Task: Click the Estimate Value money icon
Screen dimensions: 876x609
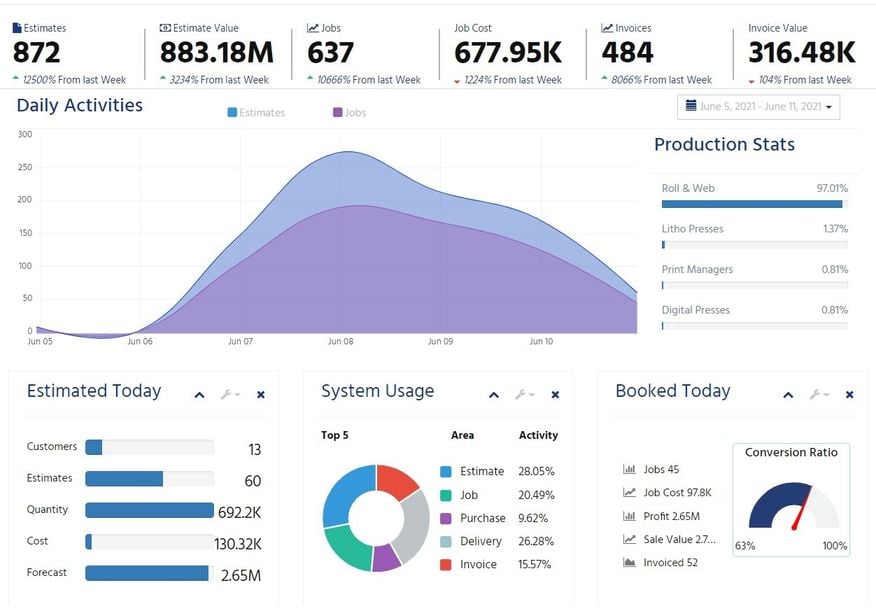Action: [x=165, y=28]
